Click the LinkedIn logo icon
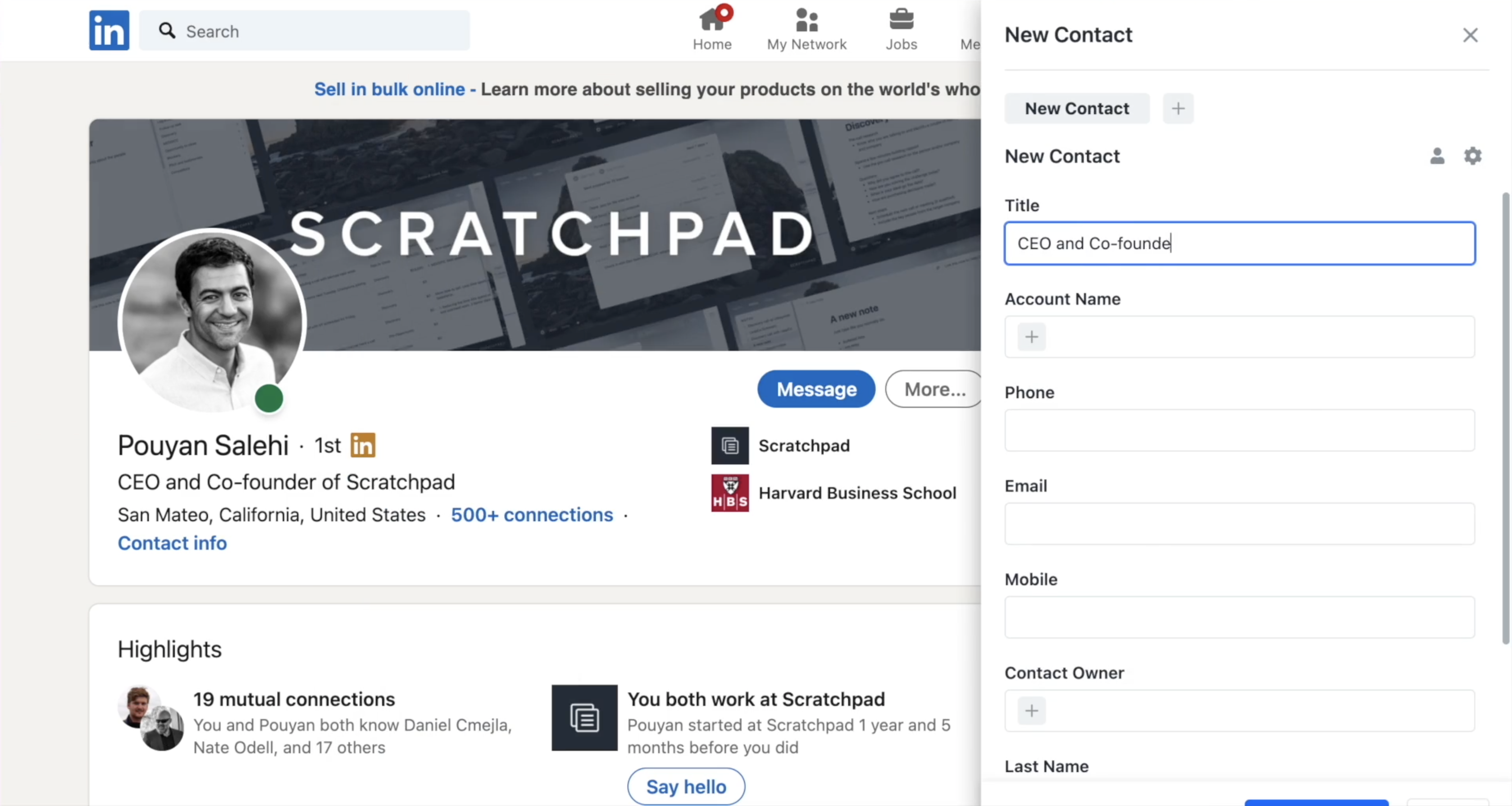This screenshot has width=1512, height=806. coord(109,31)
